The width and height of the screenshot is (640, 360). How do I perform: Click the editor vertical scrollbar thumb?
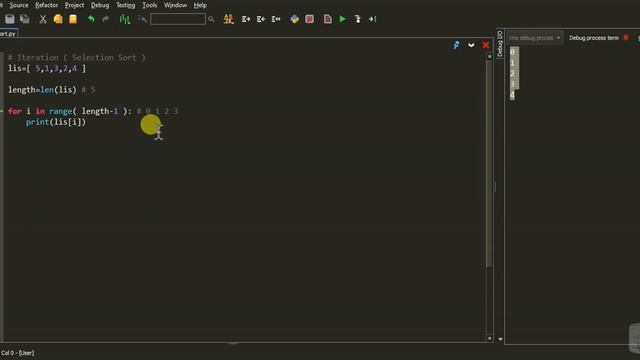coord(489,163)
